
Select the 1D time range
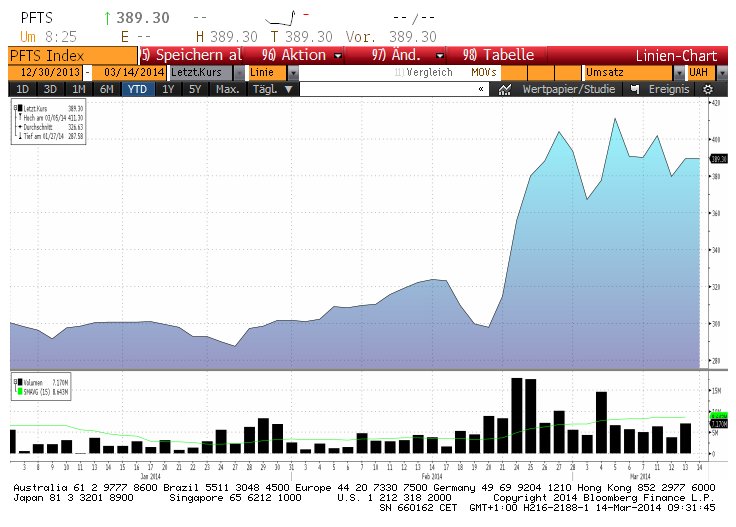coord(21,89)
